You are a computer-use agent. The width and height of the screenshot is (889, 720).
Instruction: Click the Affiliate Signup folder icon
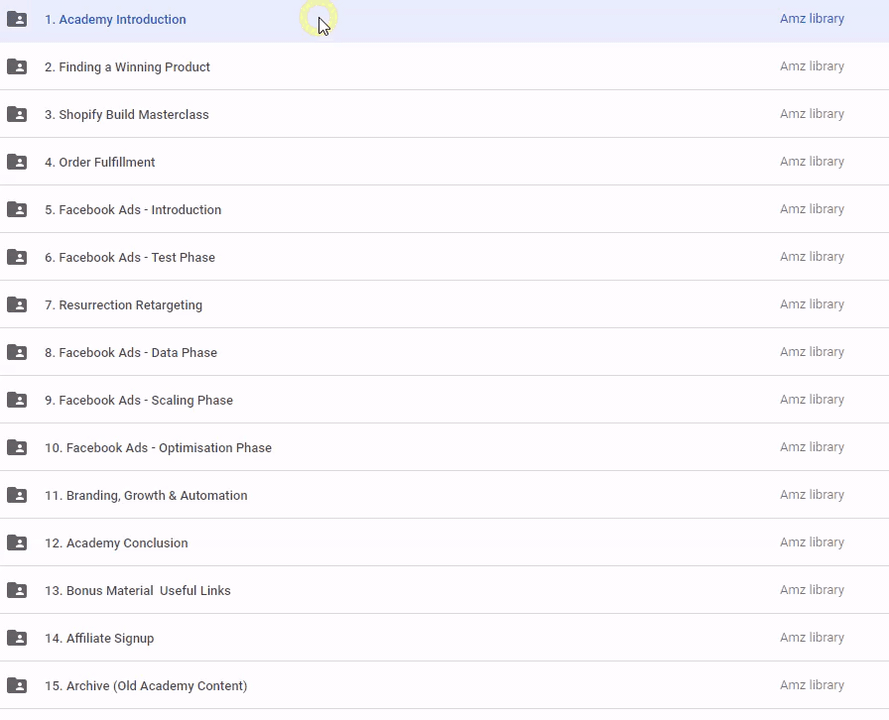click(17, 638)
